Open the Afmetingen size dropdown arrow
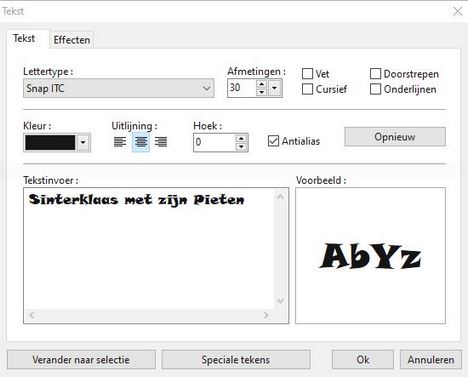The height and width of the screenshot is (377, 468). pyautogui.click(x=274, y=88)
